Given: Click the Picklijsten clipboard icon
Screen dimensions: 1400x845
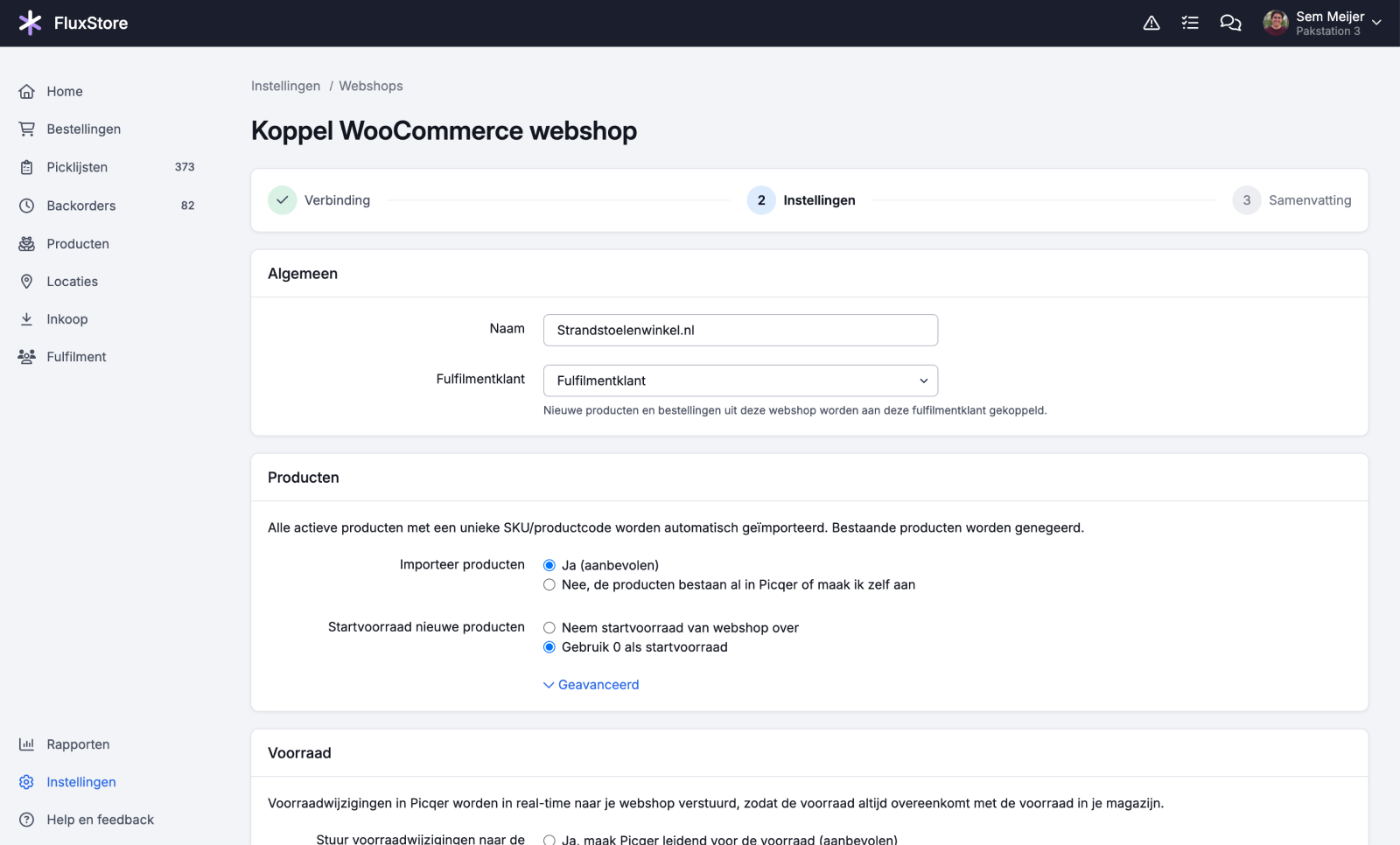Looking at the screenshot, I should [27, 167].
